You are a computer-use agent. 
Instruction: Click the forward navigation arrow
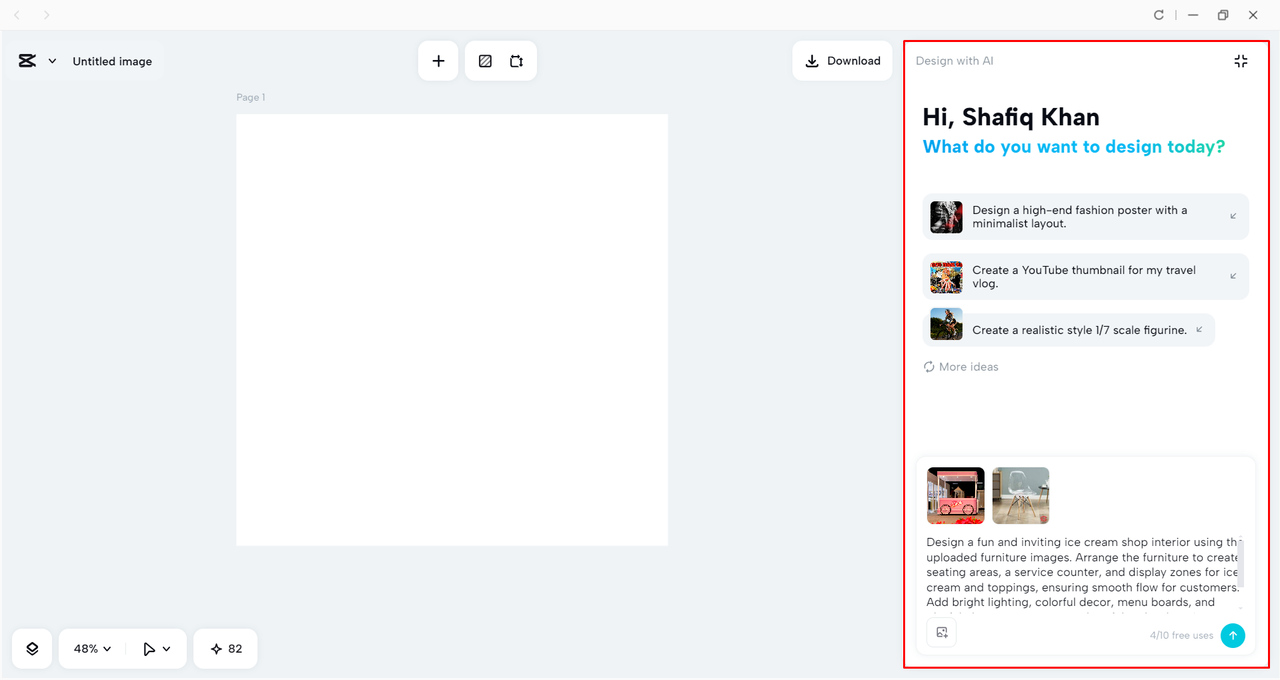pos(46,15)
